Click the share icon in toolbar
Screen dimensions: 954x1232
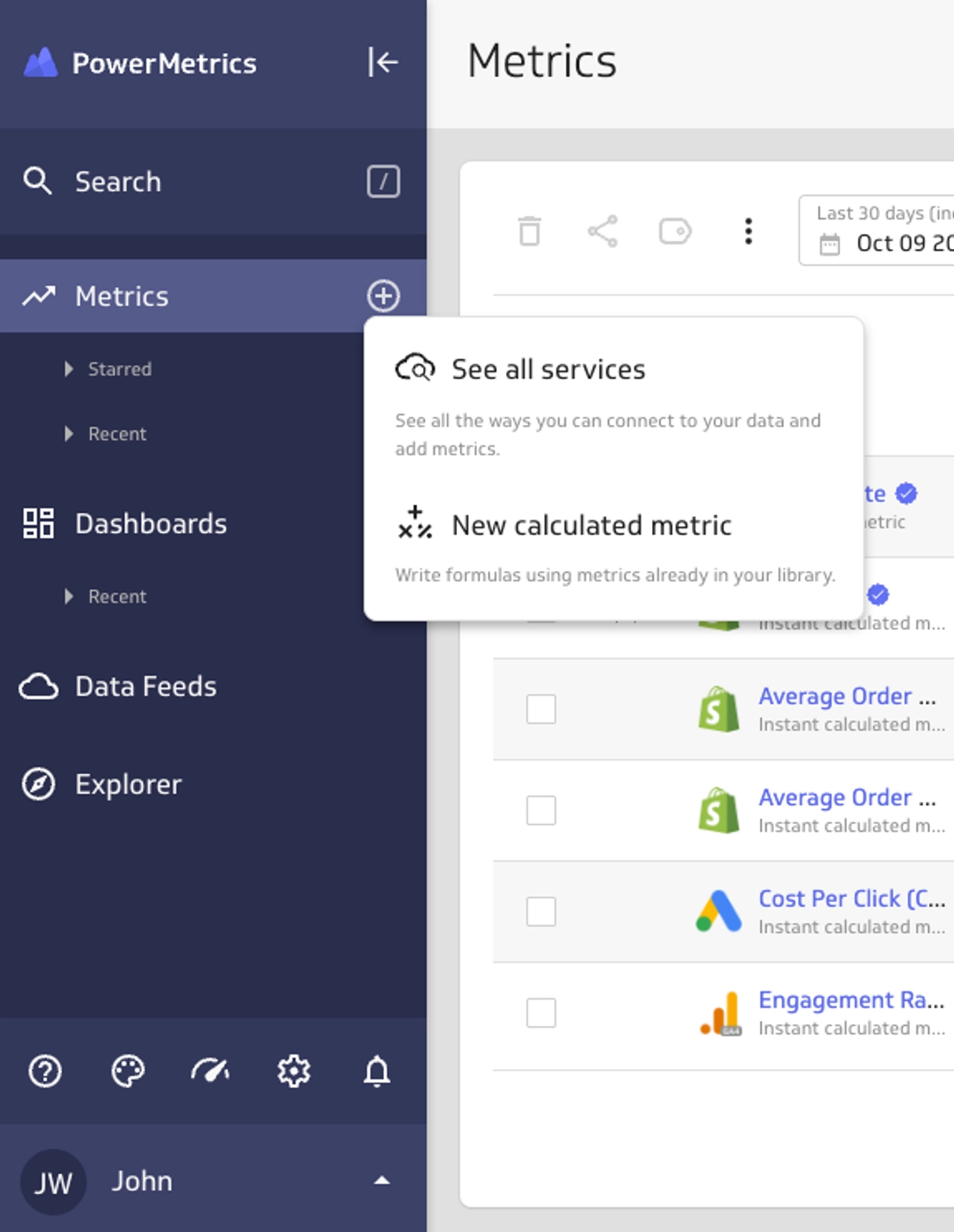click(603, 231)
